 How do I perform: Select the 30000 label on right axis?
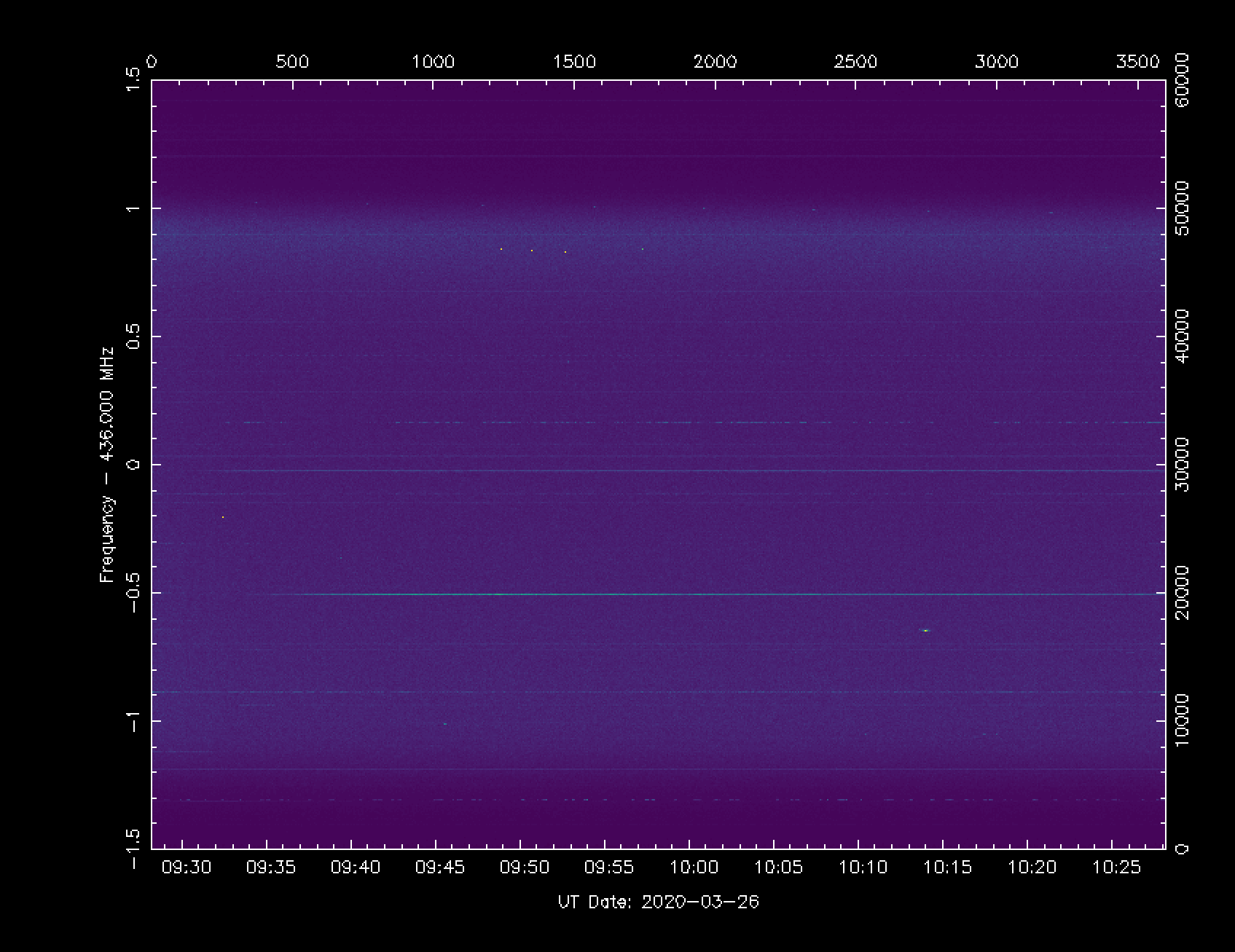1182,465
